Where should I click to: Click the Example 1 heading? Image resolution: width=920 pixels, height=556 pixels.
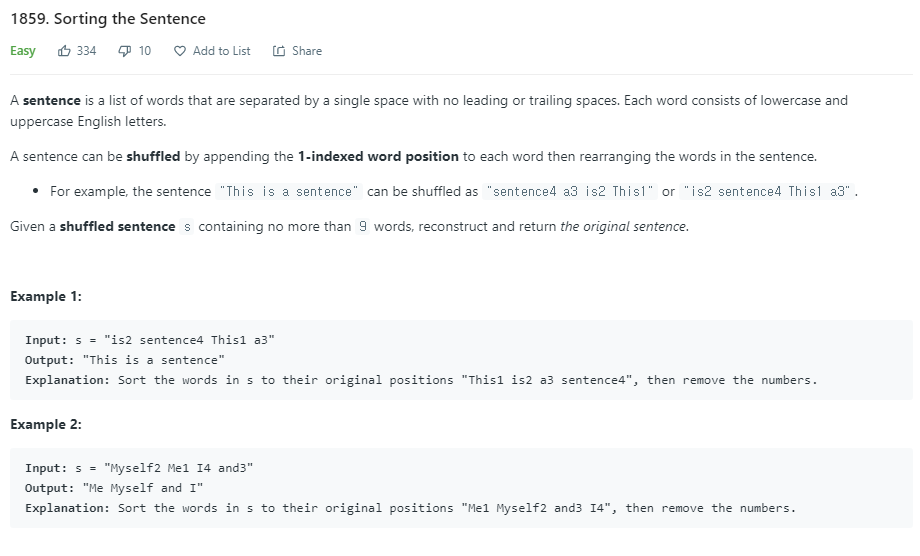[46, 297]
